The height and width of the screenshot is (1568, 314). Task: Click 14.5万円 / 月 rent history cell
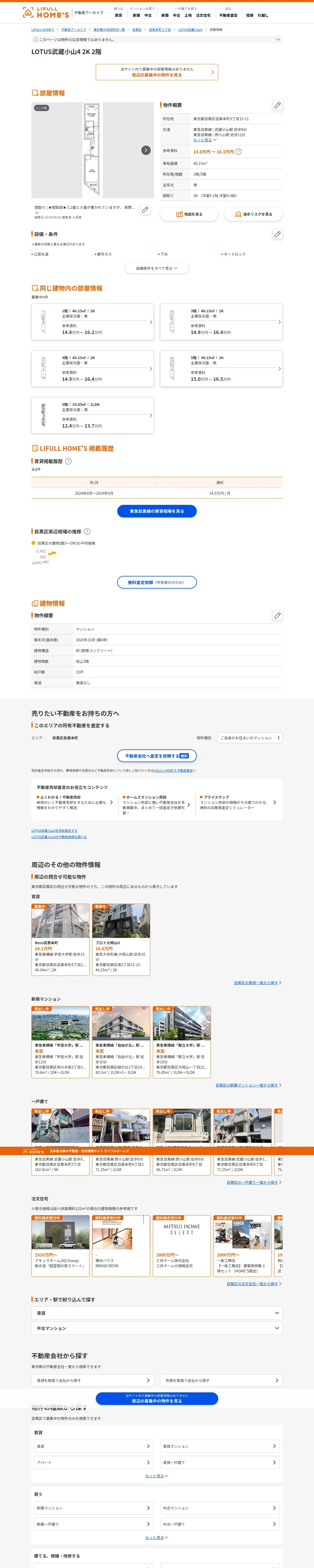click(220, 494)
